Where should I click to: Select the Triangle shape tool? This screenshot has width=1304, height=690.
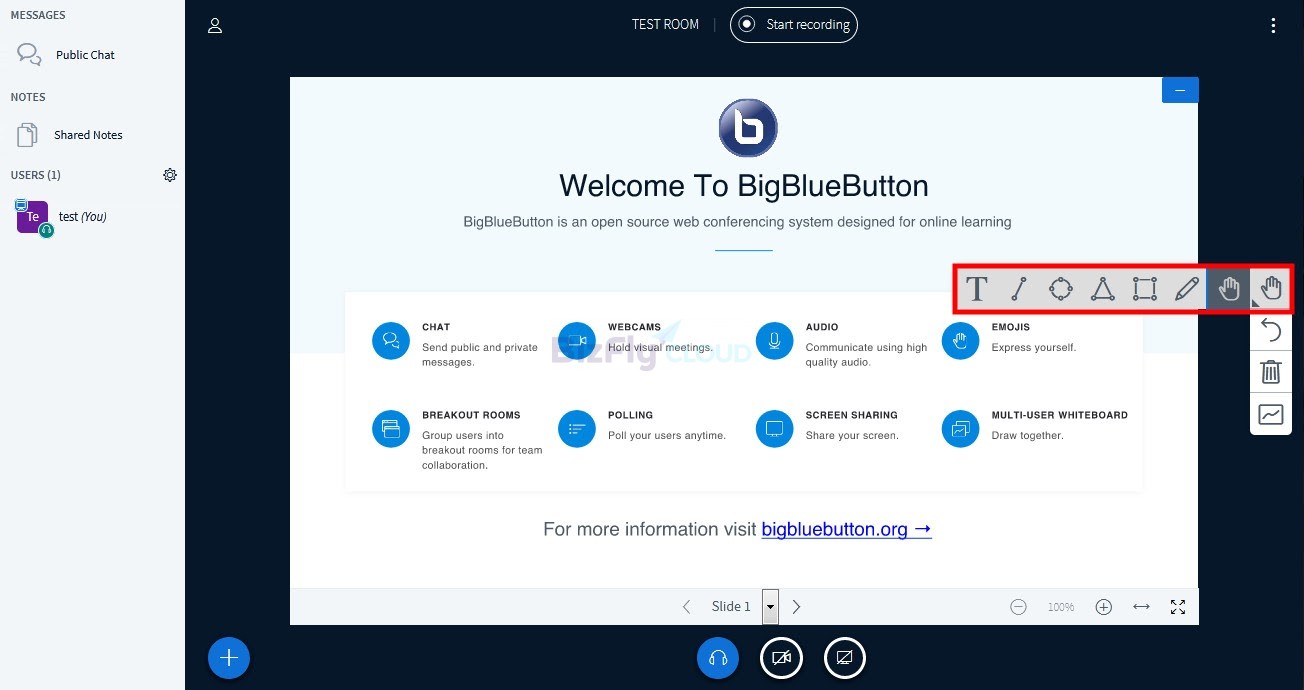[1103, 289]
